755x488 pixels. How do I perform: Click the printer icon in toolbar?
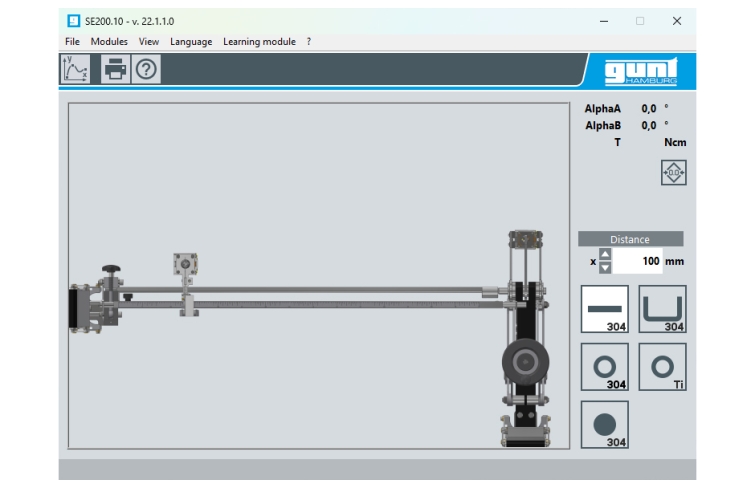click(115, 69)
